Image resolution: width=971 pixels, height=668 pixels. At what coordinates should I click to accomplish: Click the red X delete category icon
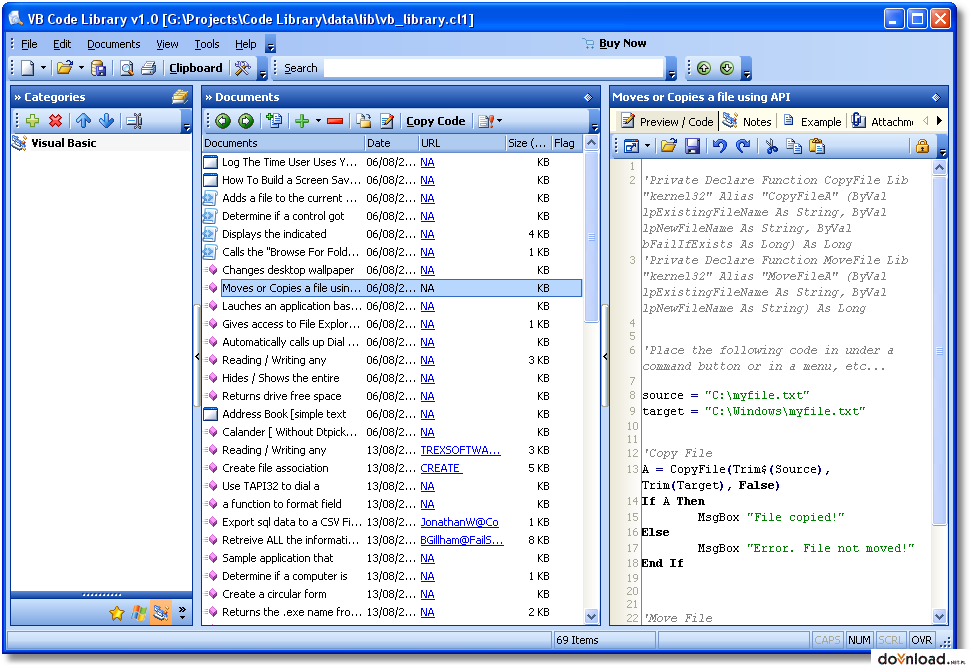coord(56,121)
